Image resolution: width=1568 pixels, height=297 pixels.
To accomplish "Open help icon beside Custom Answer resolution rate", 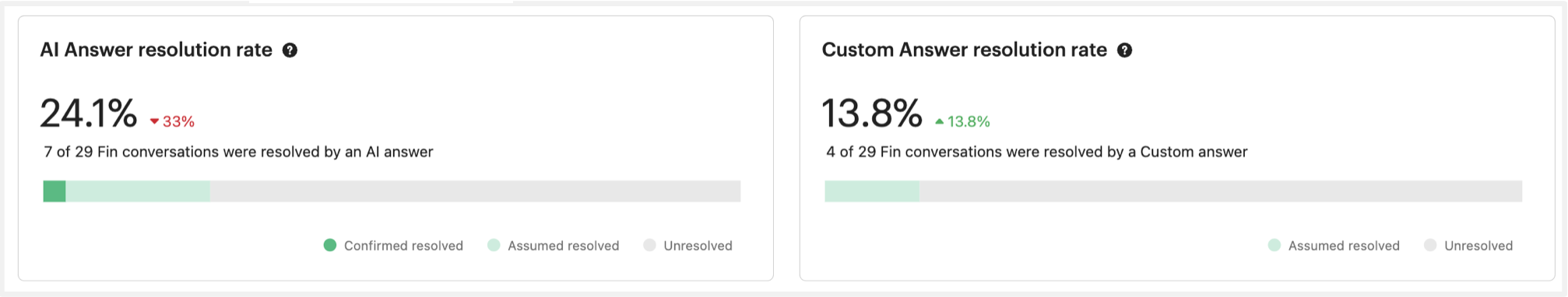I will [1124, 51].
